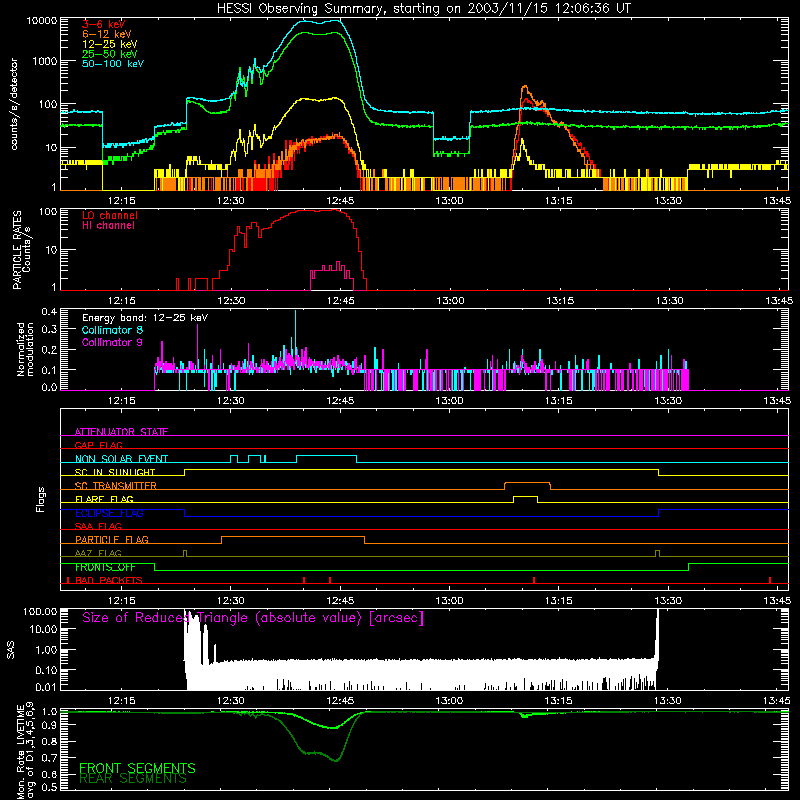Select the green 25-50 keV legend entry
The width and height of the screenshot is (800, 800).
click(x=110, y=54)
